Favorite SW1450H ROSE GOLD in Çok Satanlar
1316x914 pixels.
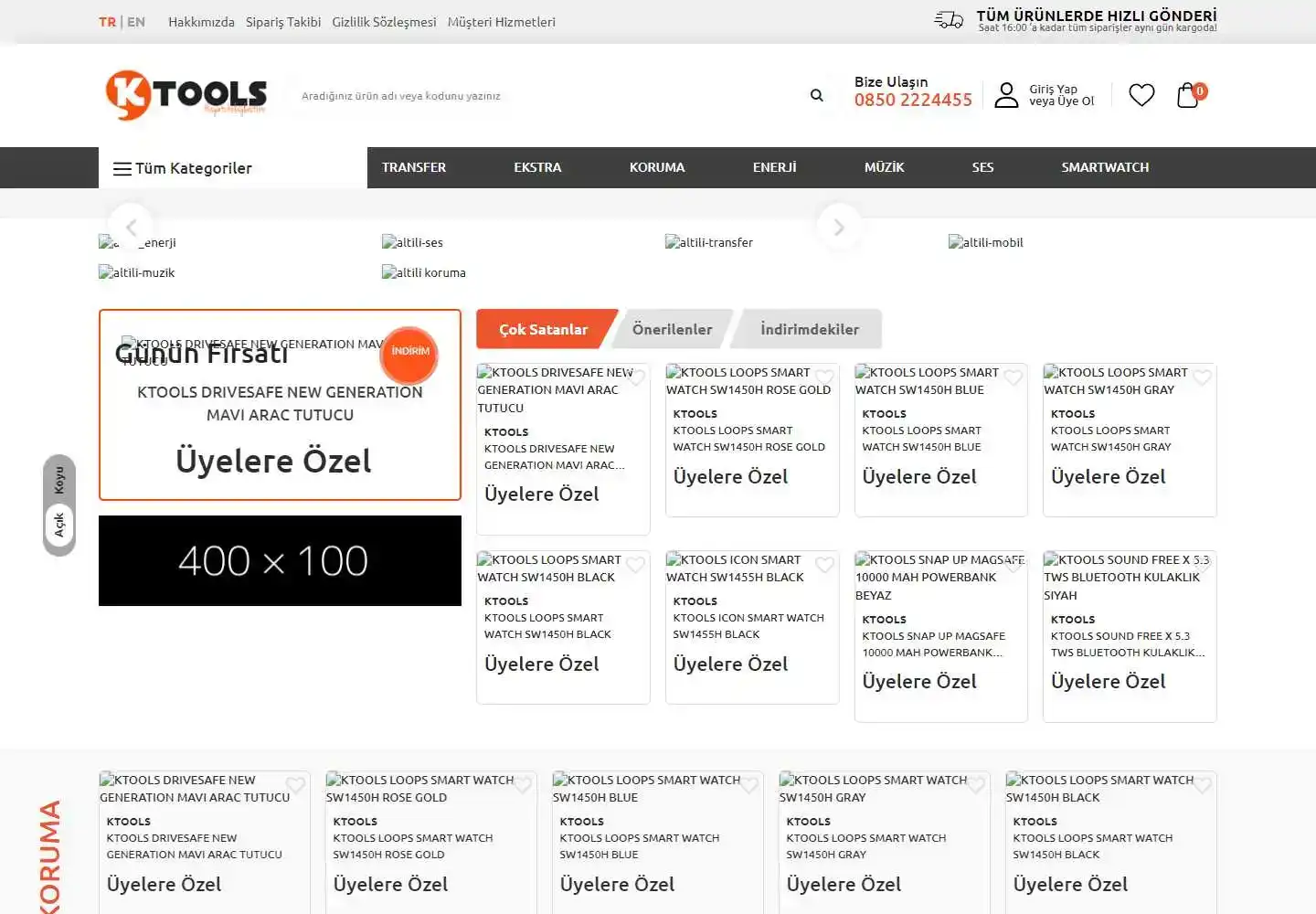[825, 377]
